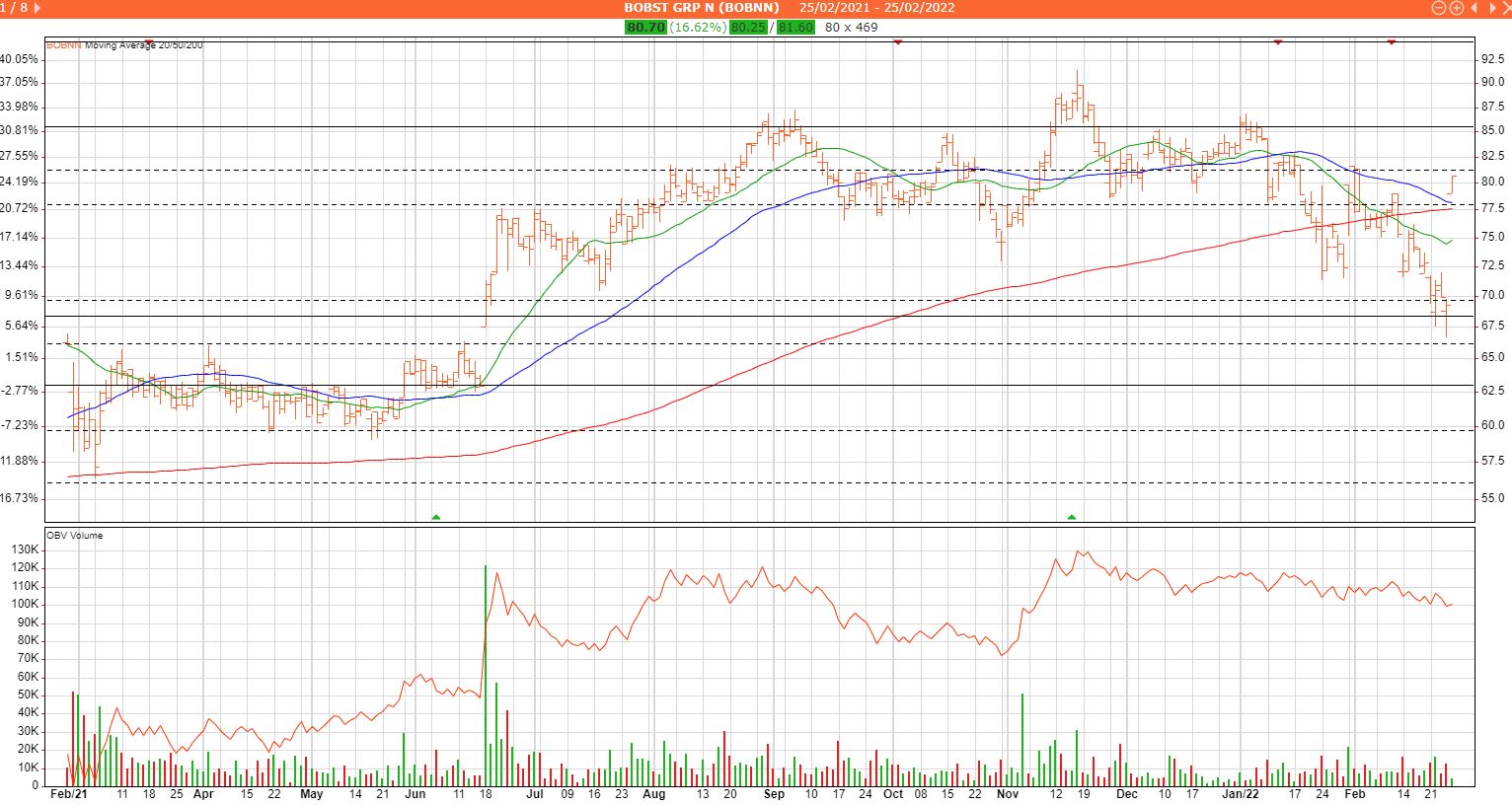1512x805 pixels.
Task: Click the green up-triangle marker near mid-November
Action: coord(1072,516)
